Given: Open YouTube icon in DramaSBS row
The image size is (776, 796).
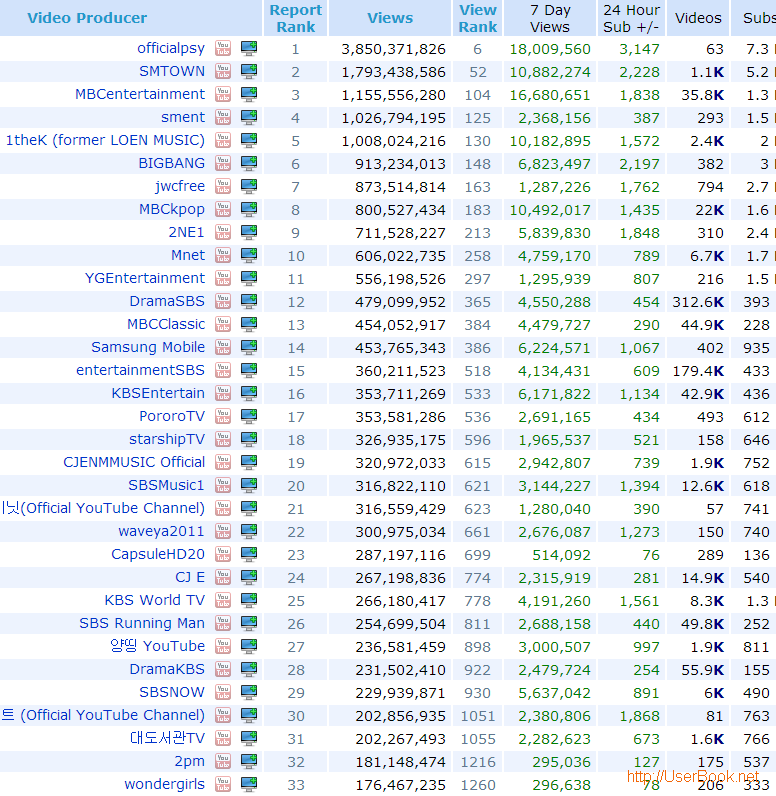Looking at the screenshot, I should tap(223, 302).
